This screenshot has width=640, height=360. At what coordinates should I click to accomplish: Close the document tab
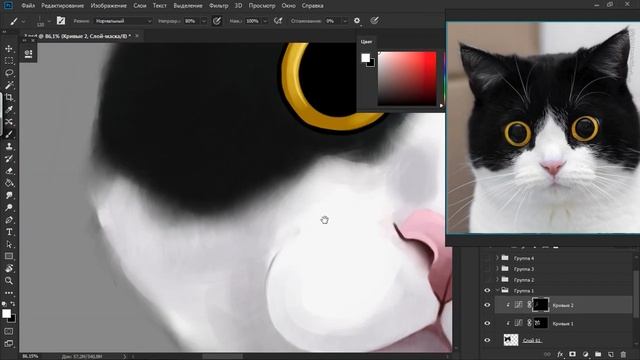tap(137, 36)
